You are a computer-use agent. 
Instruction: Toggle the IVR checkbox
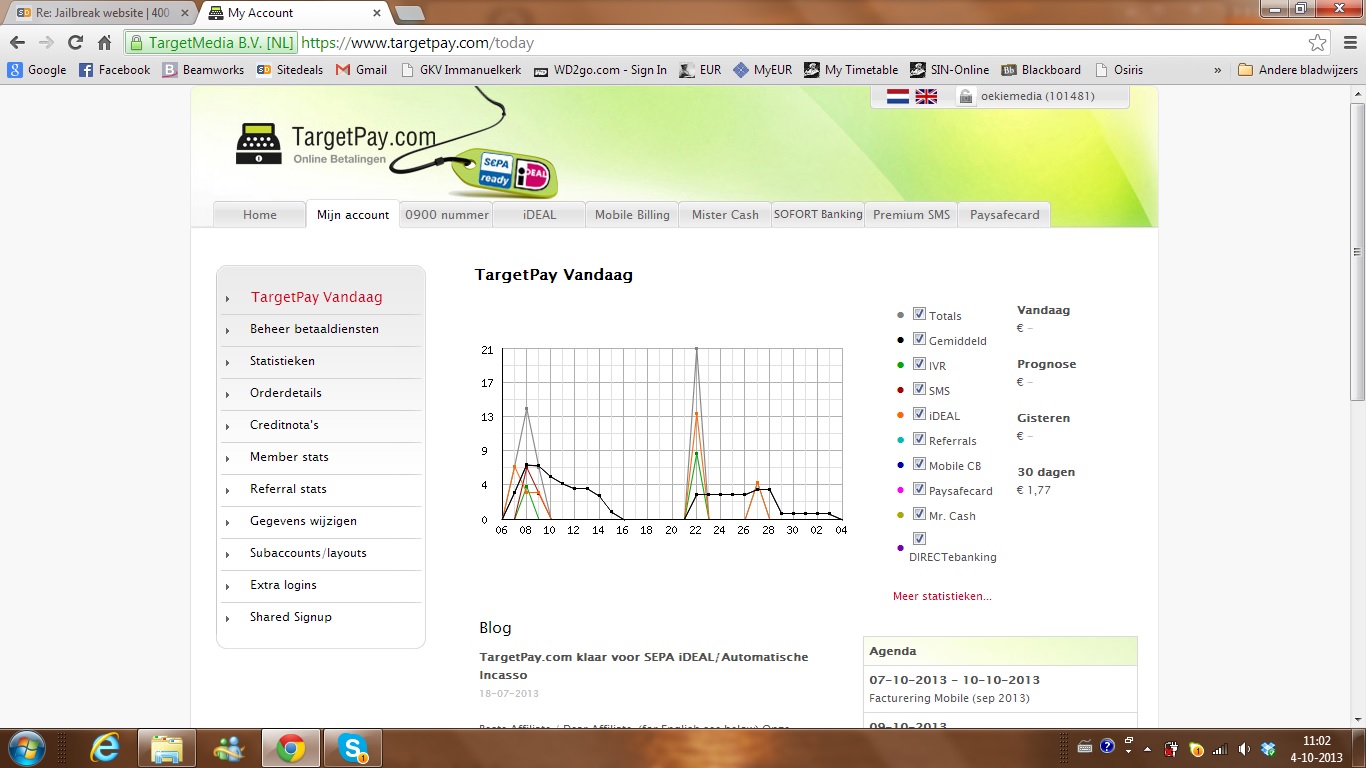pyautogui.click(x=919, y=364)
